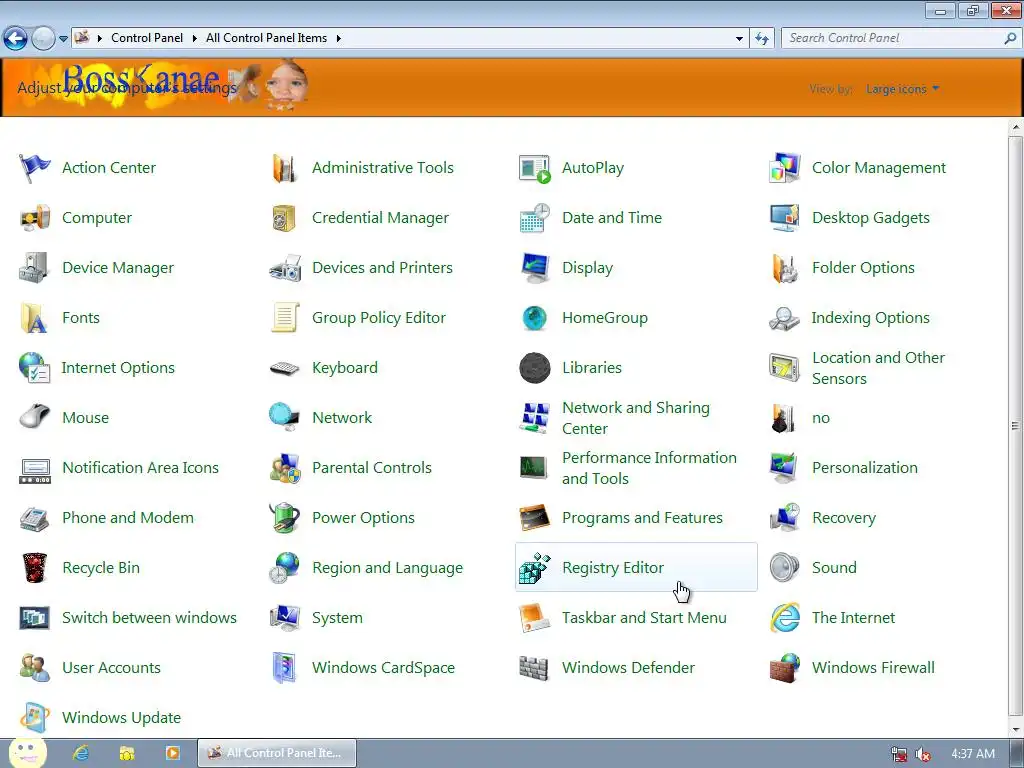The image size is (1024, 768).
Task: Open the taskbar folder icon
Action: [127, 753]
